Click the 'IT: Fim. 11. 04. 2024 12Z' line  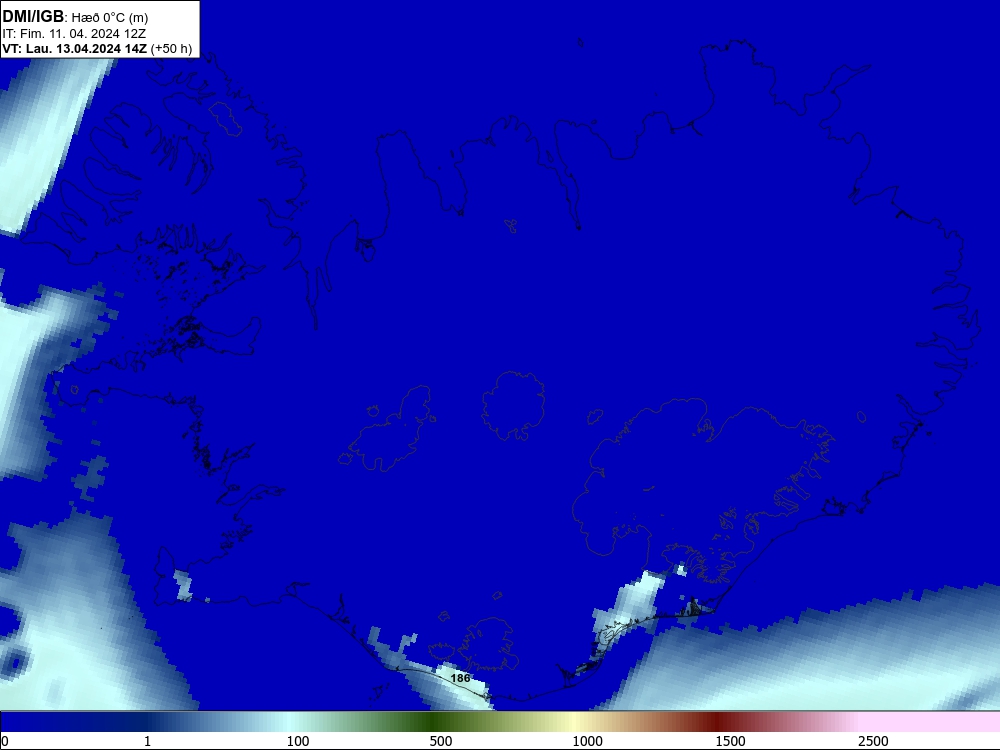point(74,34)
